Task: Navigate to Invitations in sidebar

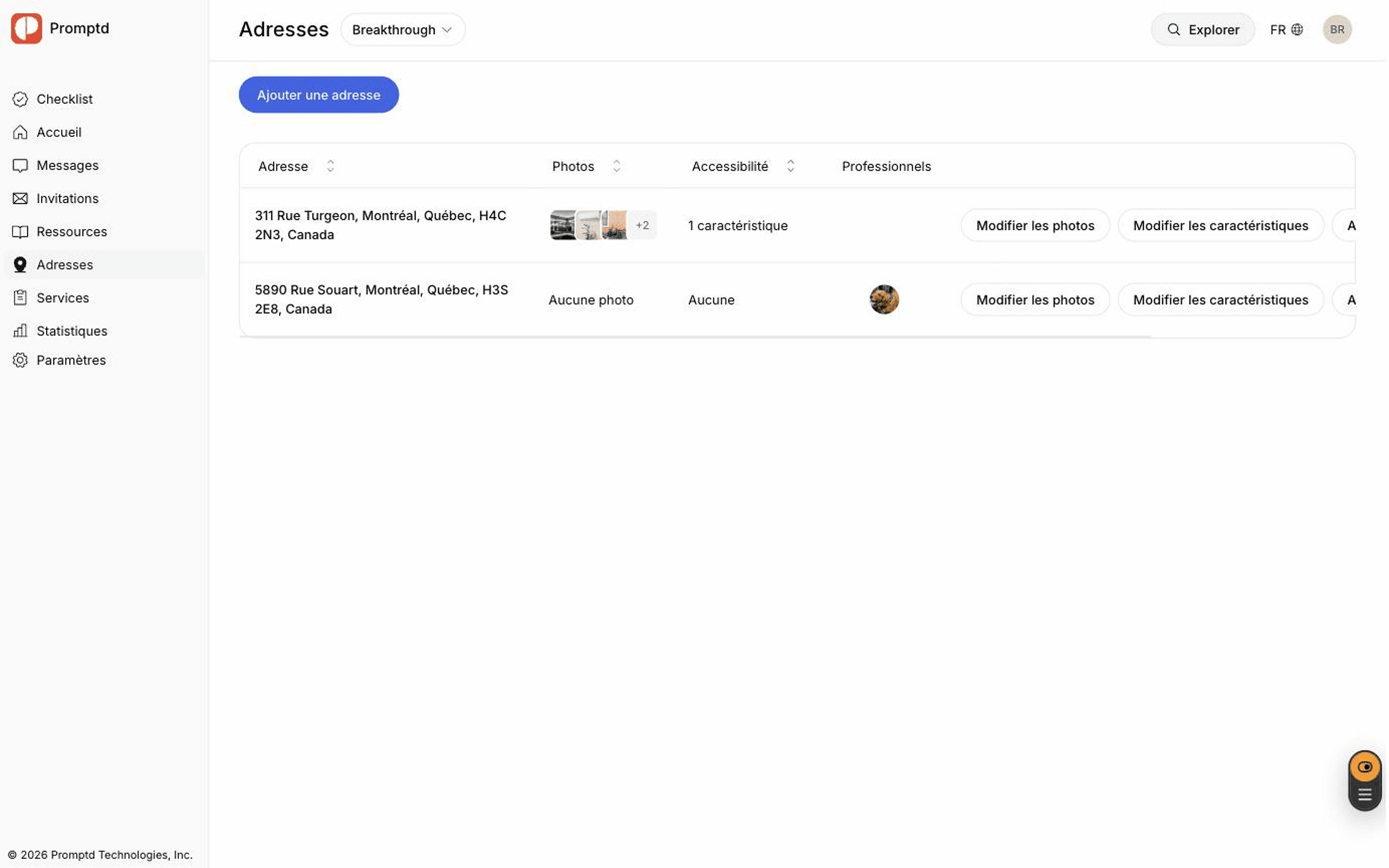Action: (x=105, y=199)
